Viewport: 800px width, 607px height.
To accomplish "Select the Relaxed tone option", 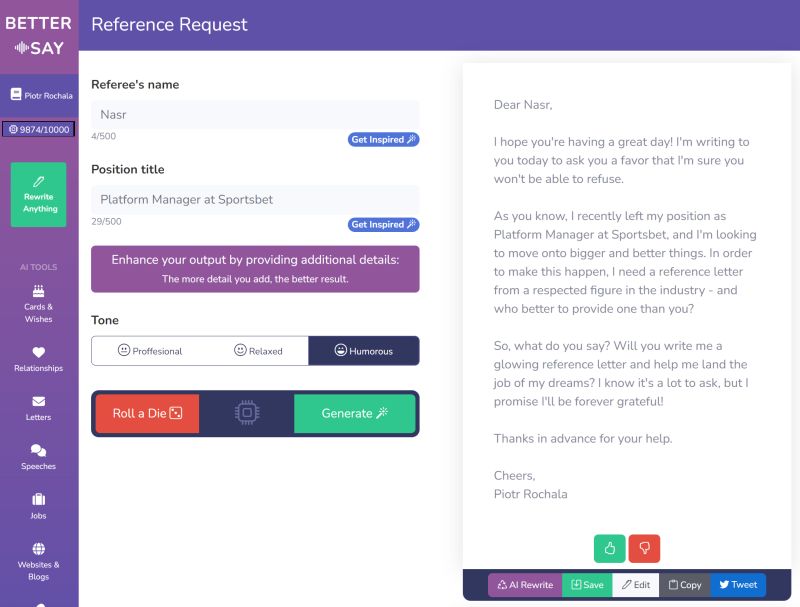I will tap(258, 351).
